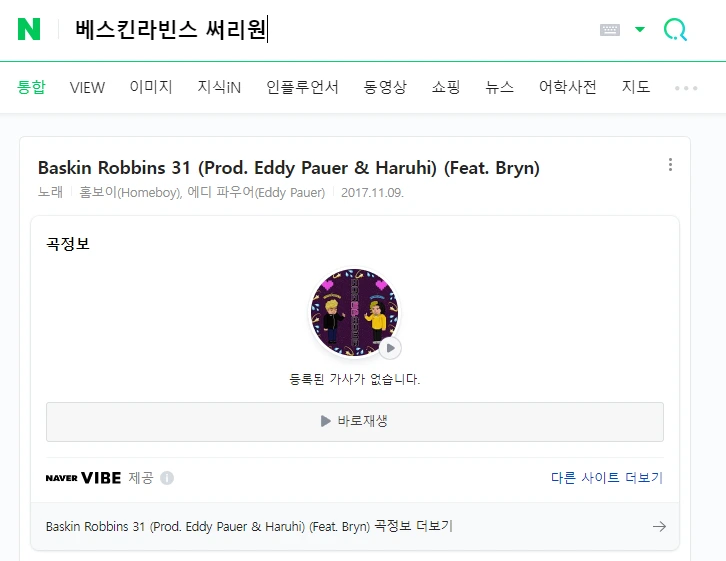This screenshot has height=561, width=726.
Task: Open the 지식iN tab
Action: click(219, 87)
